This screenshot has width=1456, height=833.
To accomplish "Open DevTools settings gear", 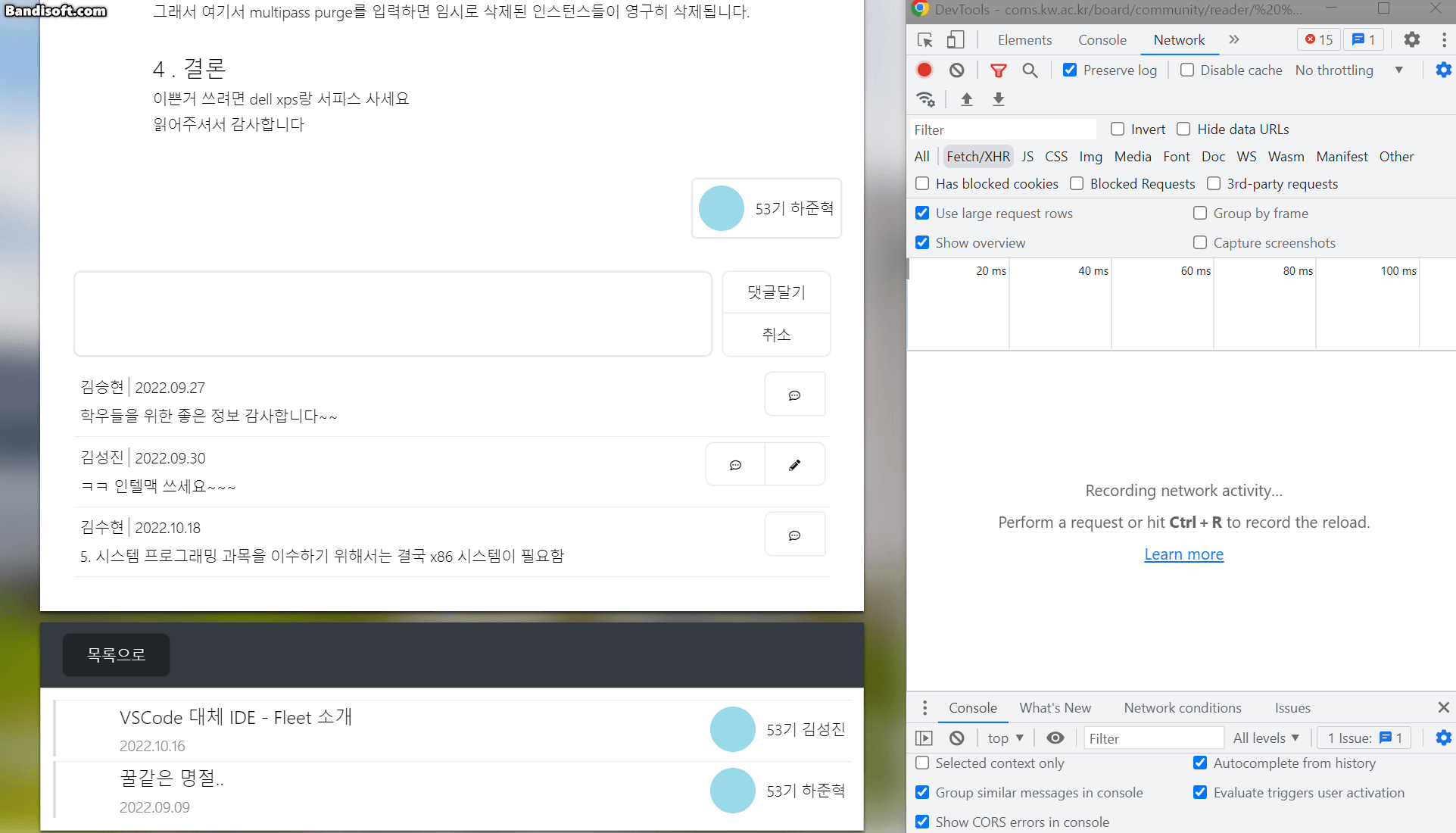I will pos(1411,39).
